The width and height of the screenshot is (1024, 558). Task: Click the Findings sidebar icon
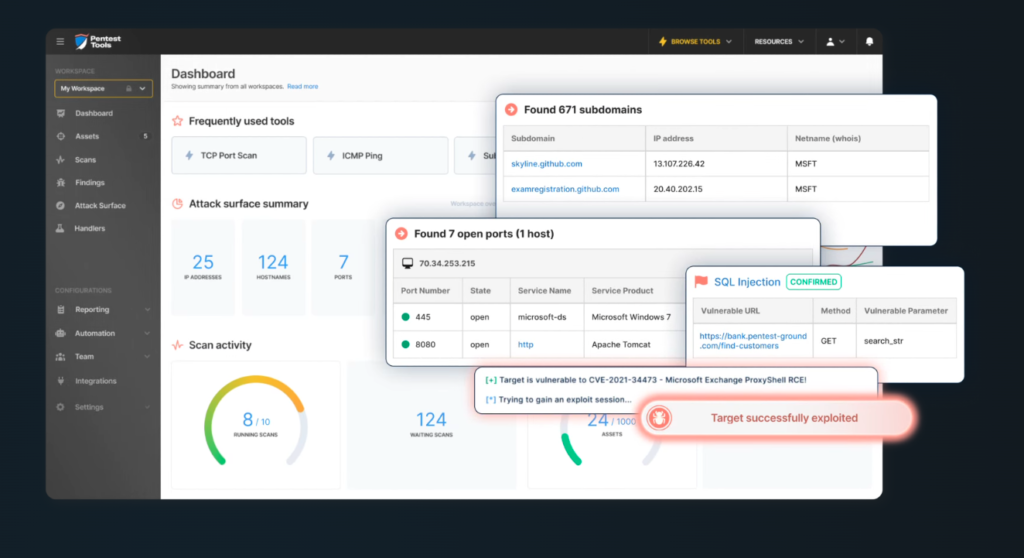[61, 182]
